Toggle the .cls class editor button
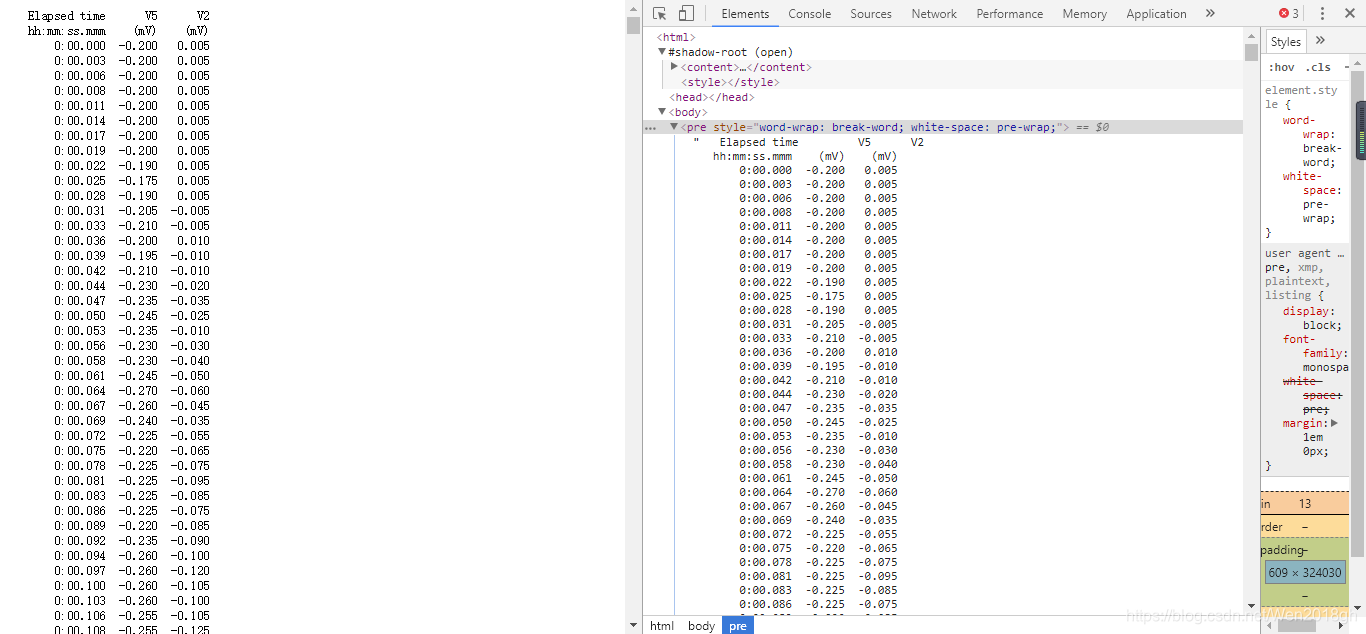This screenshot has width=1366, height=634. [x=1320, y=67]
